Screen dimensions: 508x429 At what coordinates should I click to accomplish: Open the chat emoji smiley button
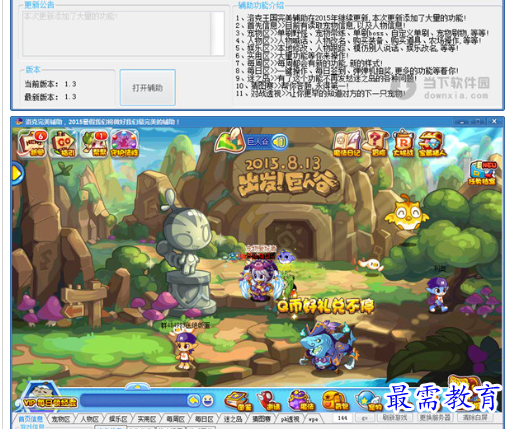pos(207,400)
